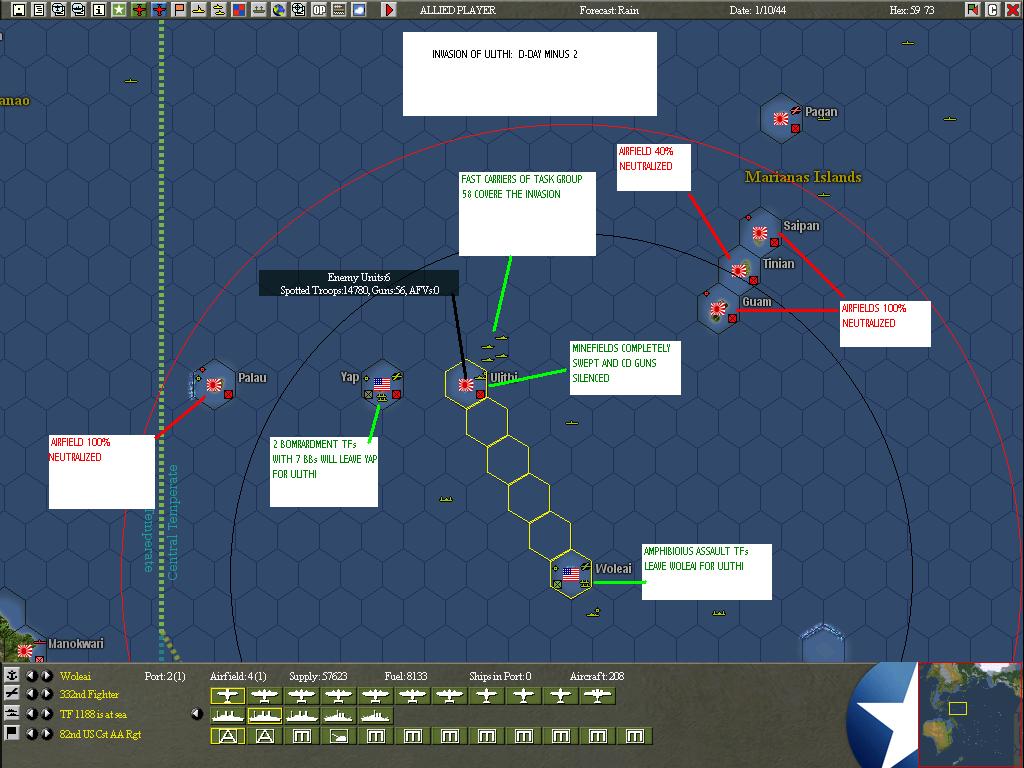
Task: Open 'TF 1188 is at sea' link
Action: (93, 714)
